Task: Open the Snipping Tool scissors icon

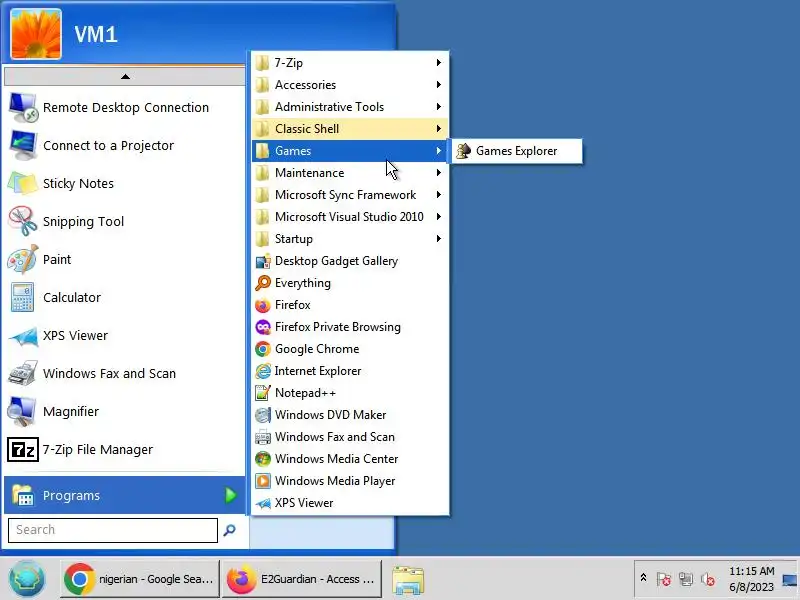Action: 23,221
